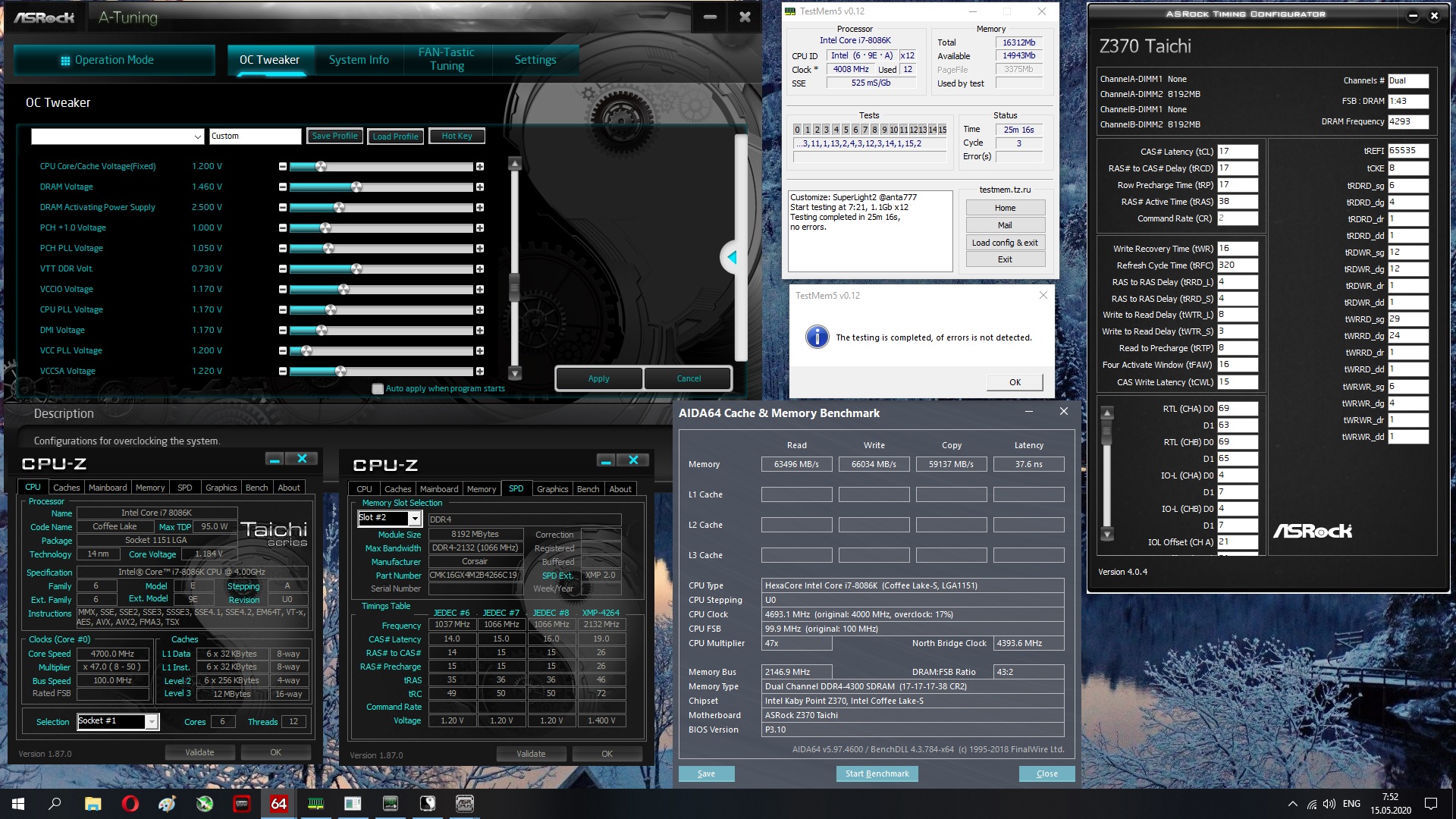Click the AIDA64 taskbar icon
The width and height of the screenshot is (1456, 819).
279,804
